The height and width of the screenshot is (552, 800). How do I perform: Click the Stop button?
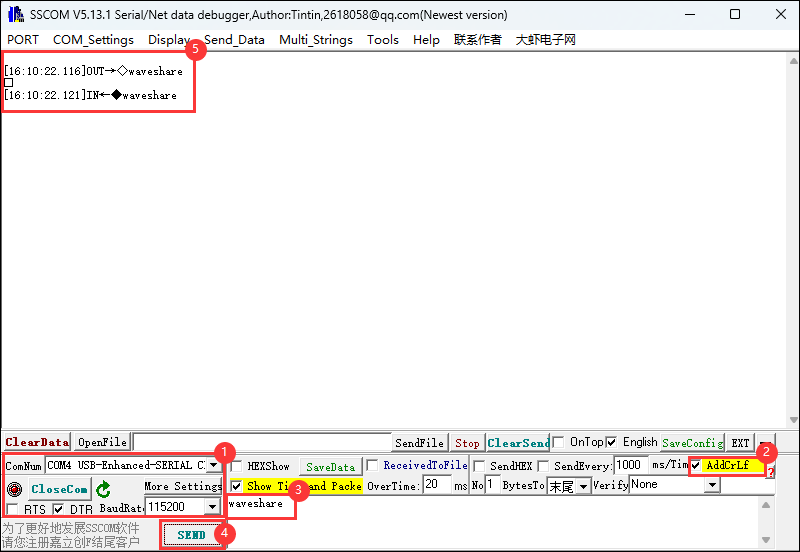point(467,443)
